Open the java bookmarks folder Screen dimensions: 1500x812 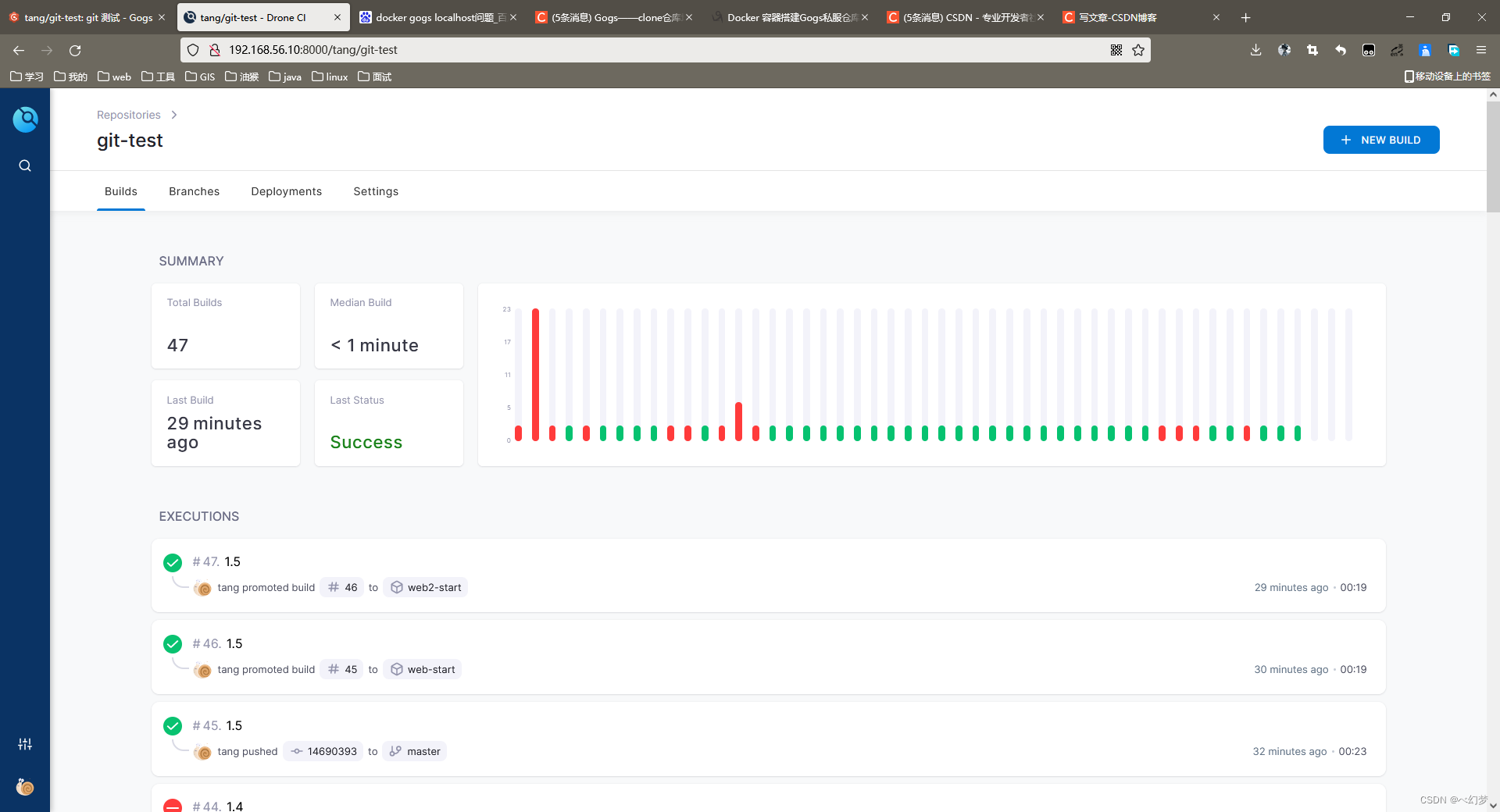tap(285, 77)
